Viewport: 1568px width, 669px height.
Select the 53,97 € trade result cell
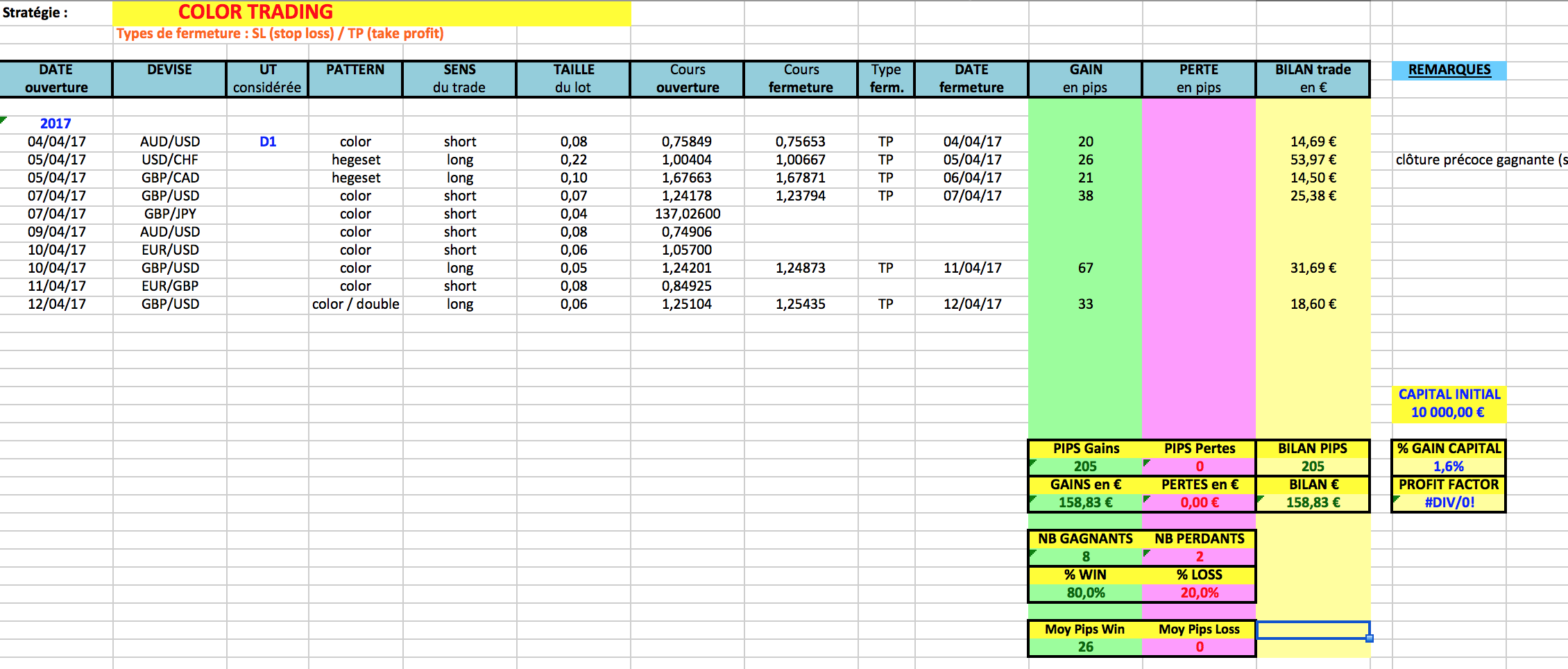(1313, 160)
